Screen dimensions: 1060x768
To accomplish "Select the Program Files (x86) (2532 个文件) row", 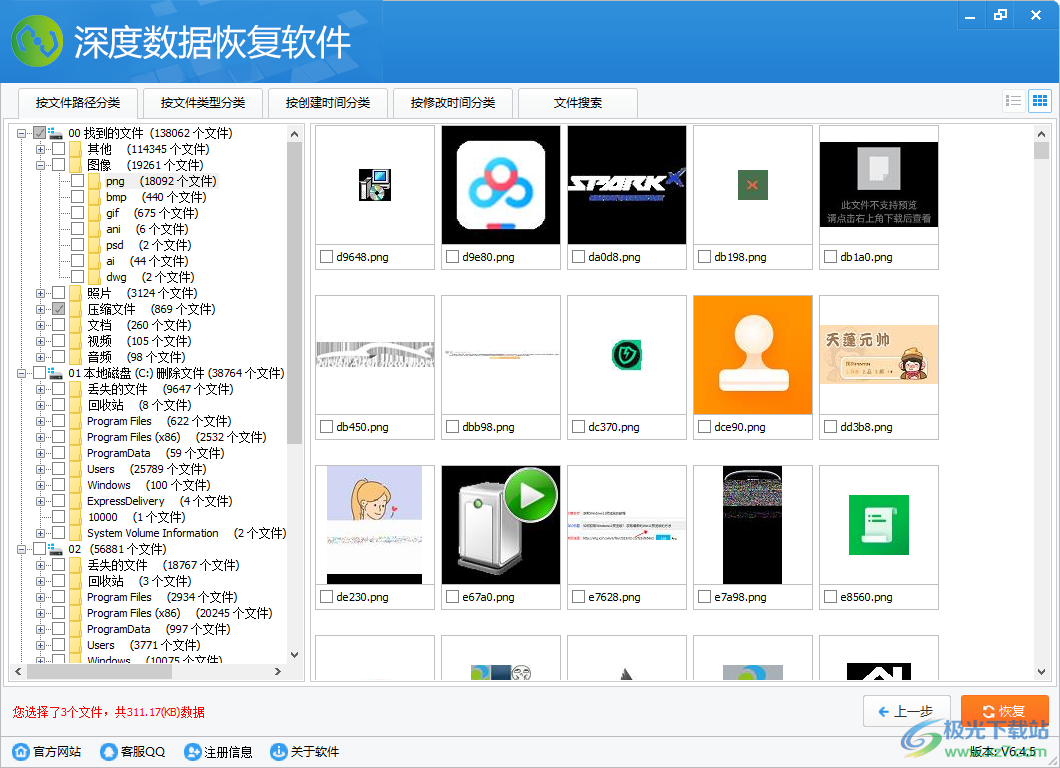I will point(176,437).
